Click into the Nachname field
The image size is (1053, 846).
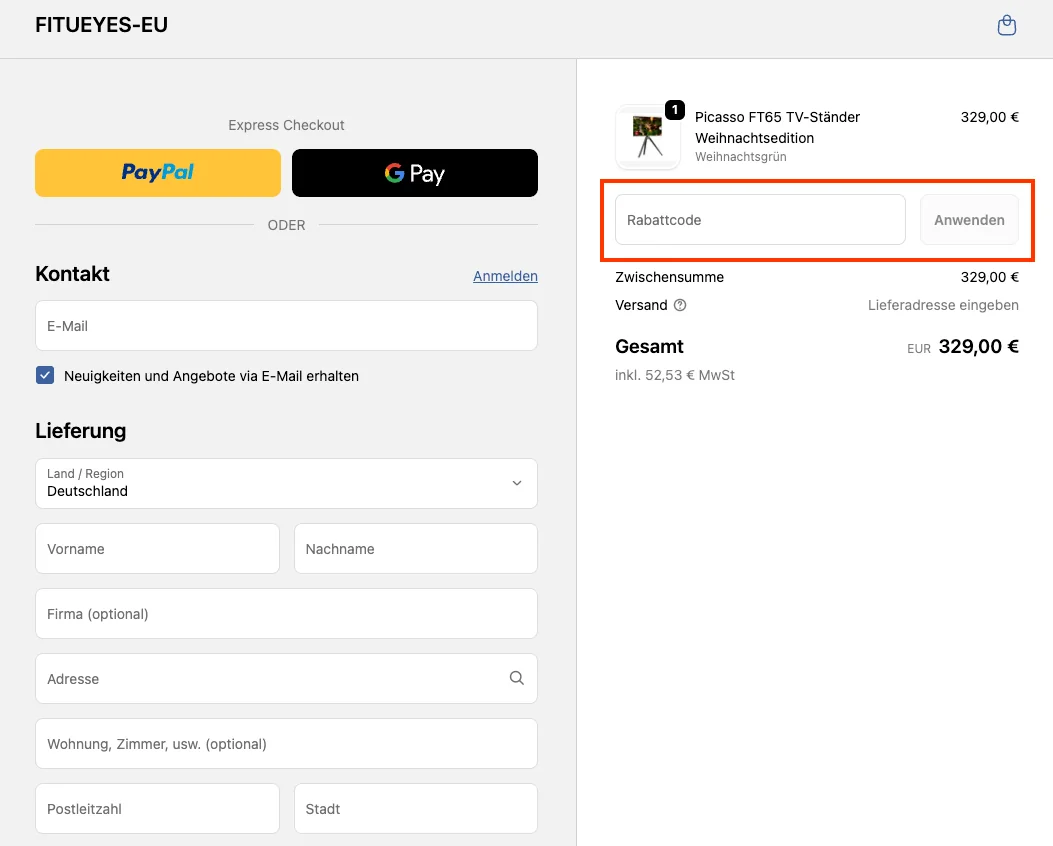pos(415,549)
